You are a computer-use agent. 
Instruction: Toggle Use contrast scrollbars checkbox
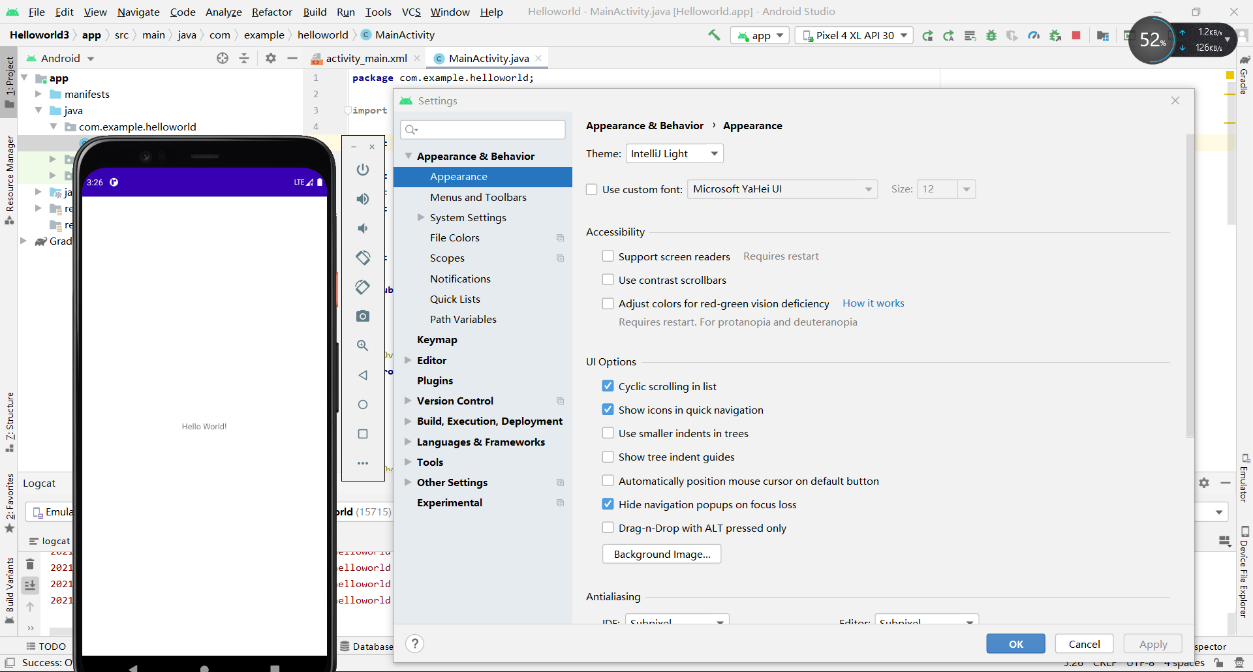tap(608, 280)
